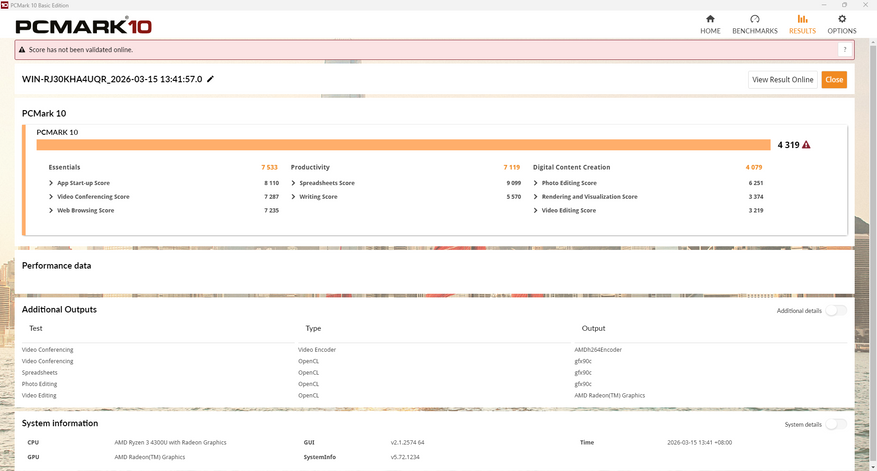Click the CPU value AMD Ryzen 3 4300U
The height and width of the screenshot is (471, 877).
[x=170, y=442]
